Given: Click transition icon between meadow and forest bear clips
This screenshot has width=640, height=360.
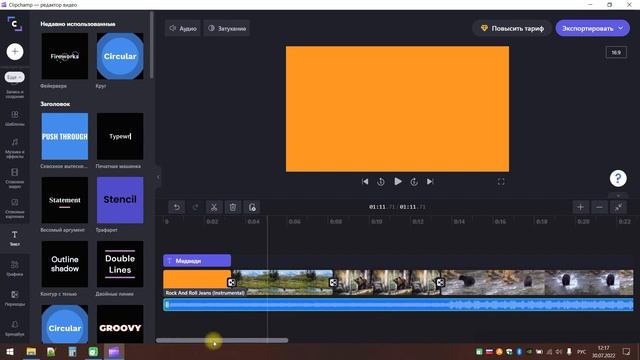Looking at the screenshot, I should click(x=333, y=282).
